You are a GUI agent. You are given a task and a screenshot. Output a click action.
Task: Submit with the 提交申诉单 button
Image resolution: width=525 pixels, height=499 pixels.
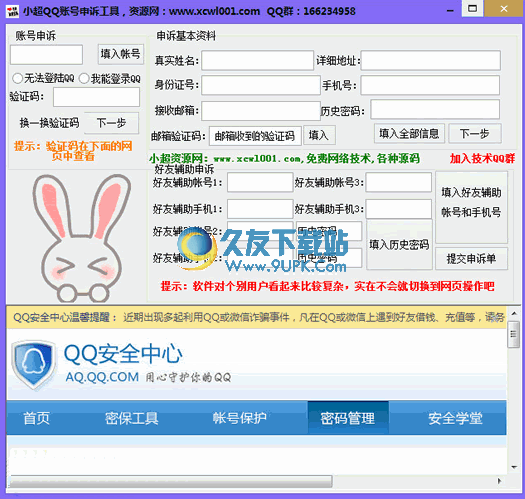471,258
